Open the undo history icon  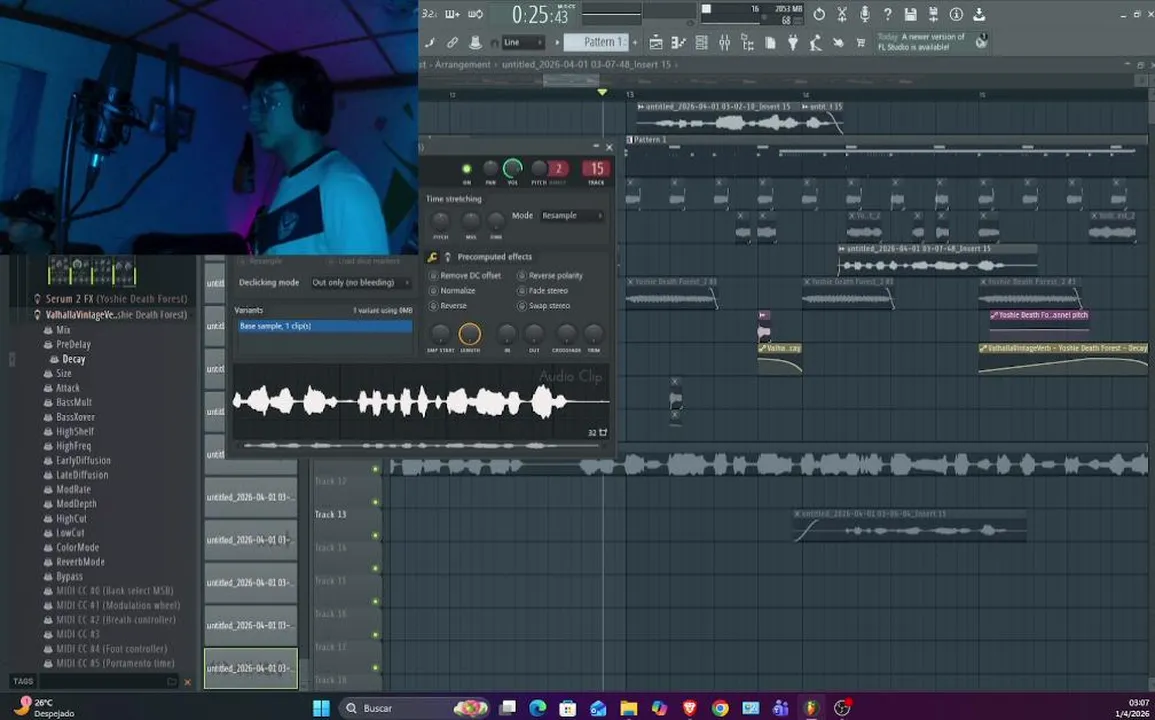tap(819, 14)
